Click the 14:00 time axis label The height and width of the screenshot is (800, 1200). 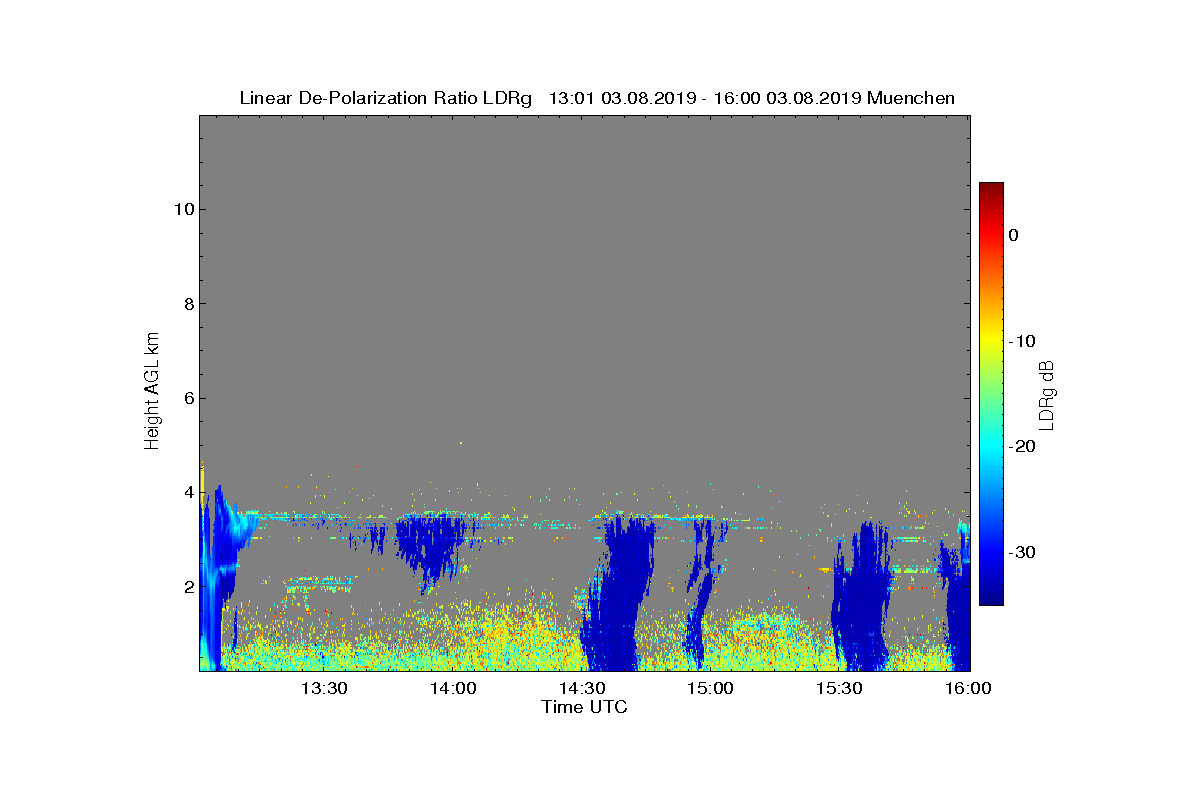click(x=453, y=688)
